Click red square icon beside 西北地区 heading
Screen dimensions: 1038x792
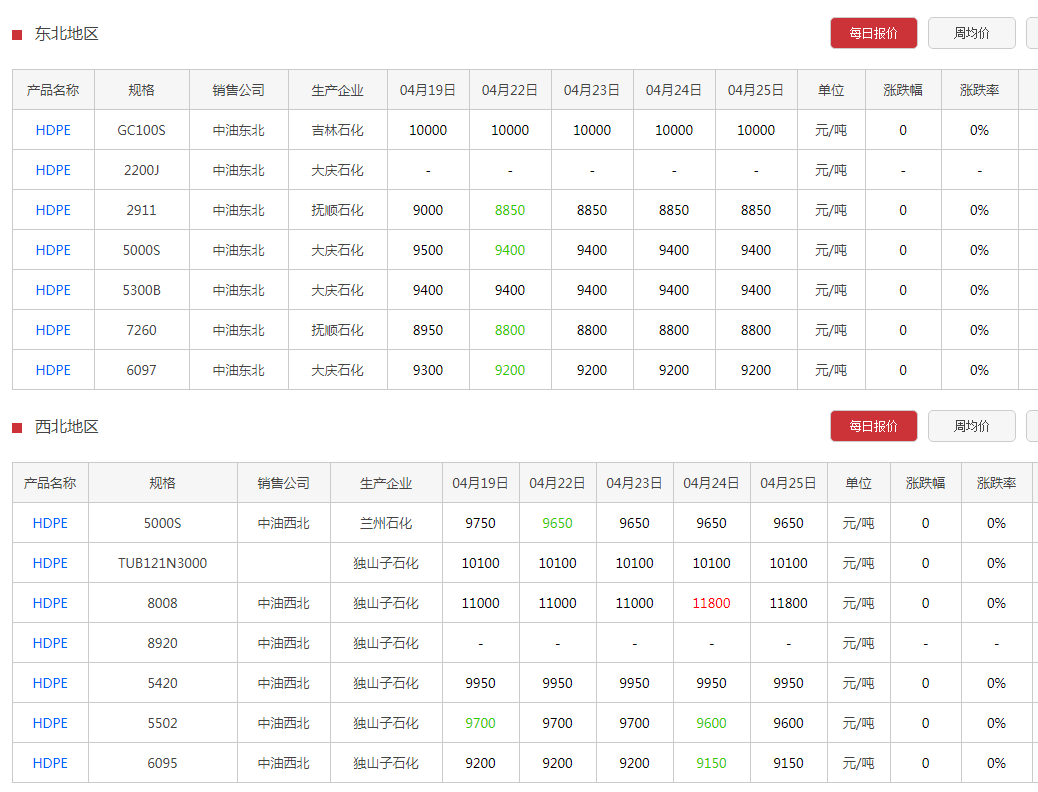[x=17, y=428]
